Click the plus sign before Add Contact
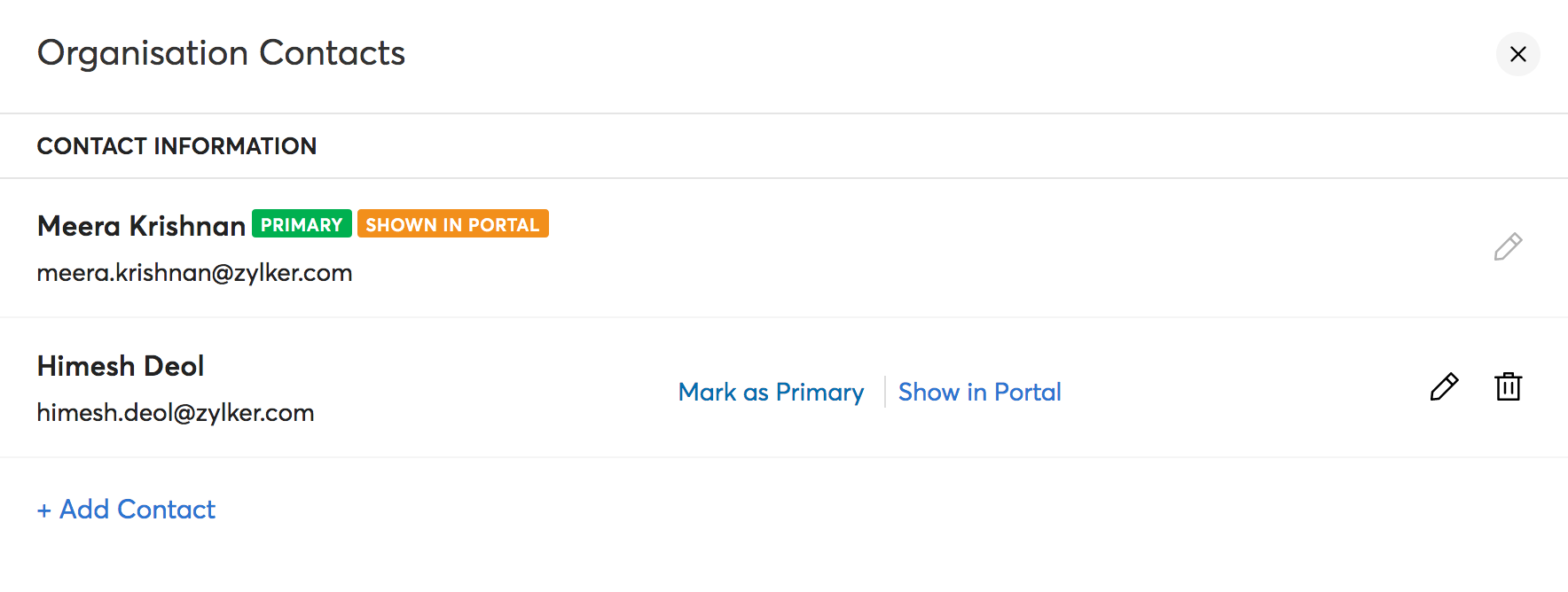This screenshot has width=1568, height=592. 44,510
